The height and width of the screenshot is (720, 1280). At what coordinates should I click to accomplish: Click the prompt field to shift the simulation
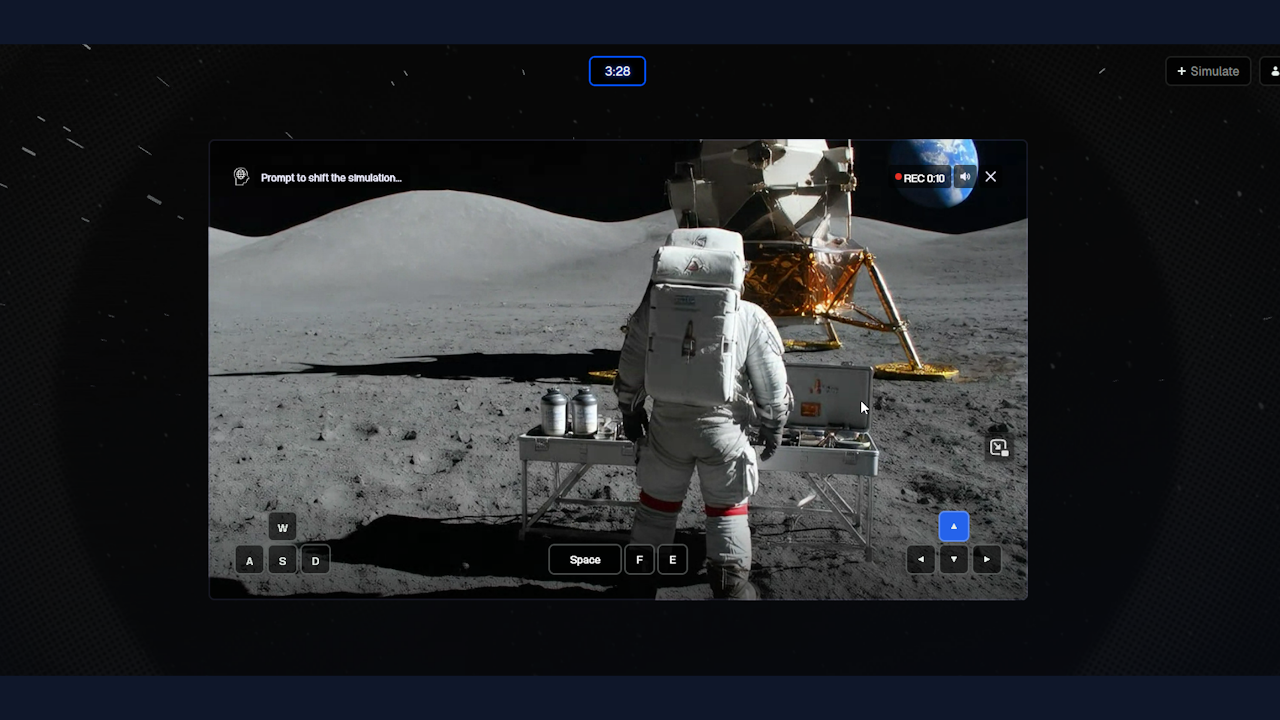pos(331,178)
